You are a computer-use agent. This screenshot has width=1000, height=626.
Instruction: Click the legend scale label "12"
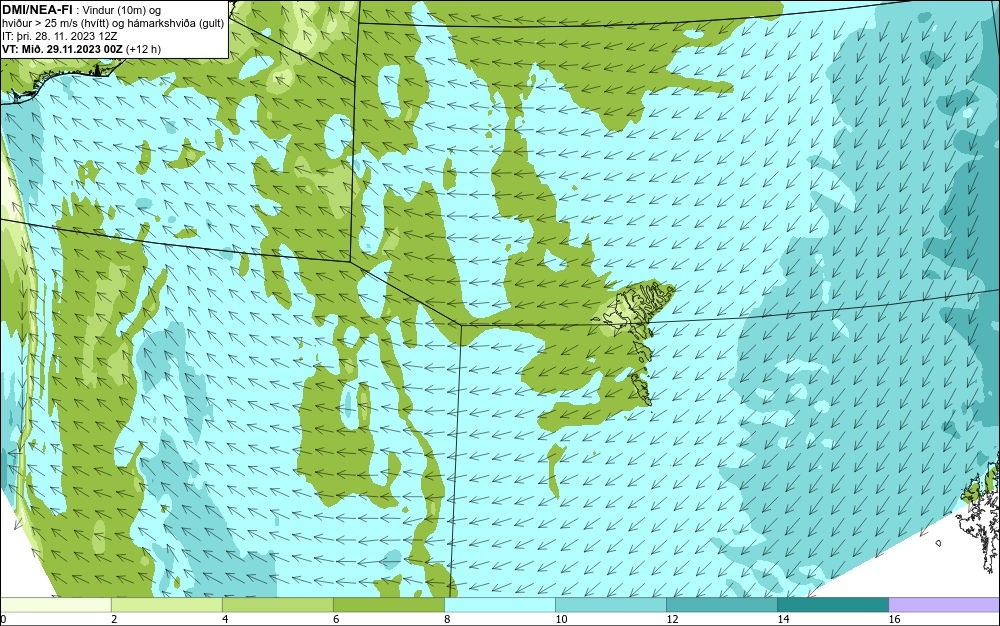(x=672, y=619)
